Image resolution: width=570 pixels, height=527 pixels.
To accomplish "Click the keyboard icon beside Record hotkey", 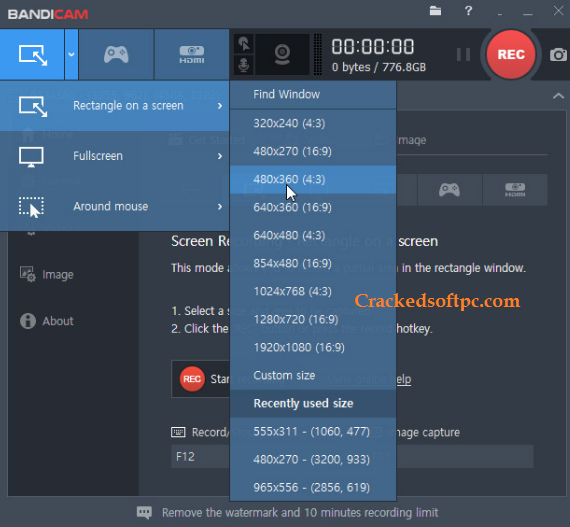I will click(178, 432).
